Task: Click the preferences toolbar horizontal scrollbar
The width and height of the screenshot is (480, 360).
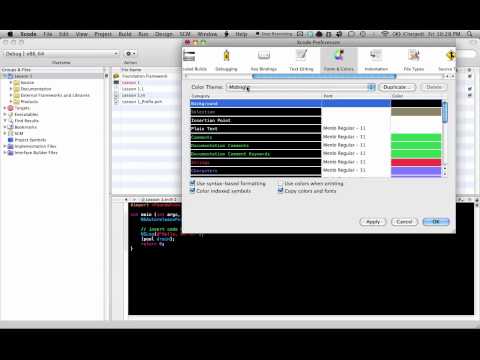Action: (324, 76)
